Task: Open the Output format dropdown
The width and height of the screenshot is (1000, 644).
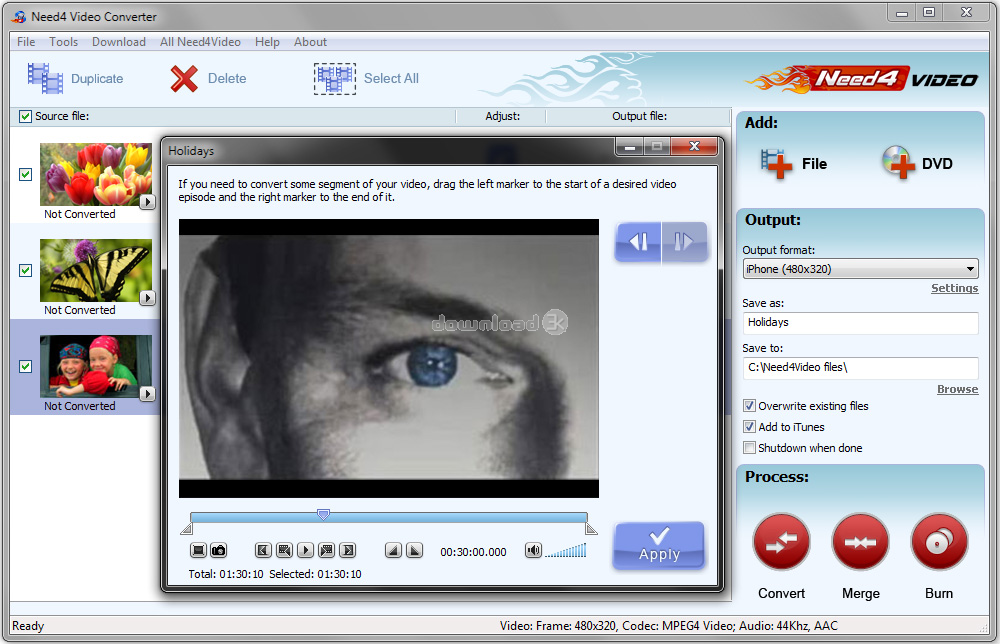Action: (x=860, y=268)
